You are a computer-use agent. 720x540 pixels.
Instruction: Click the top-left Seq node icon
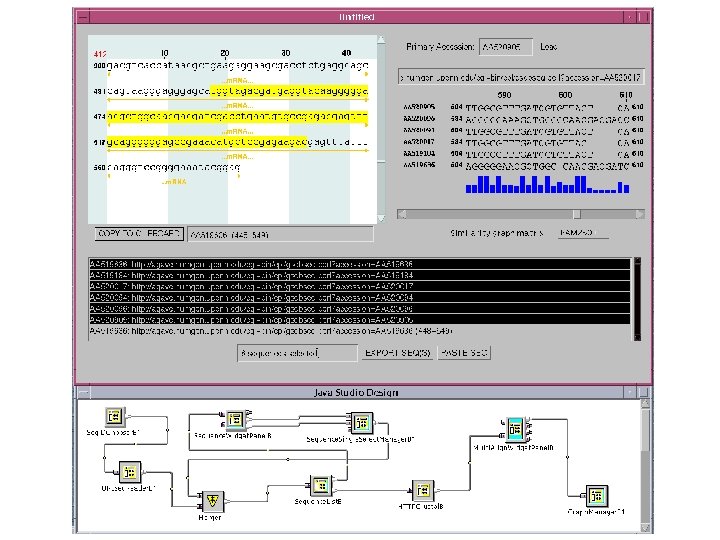pos(114,416)
